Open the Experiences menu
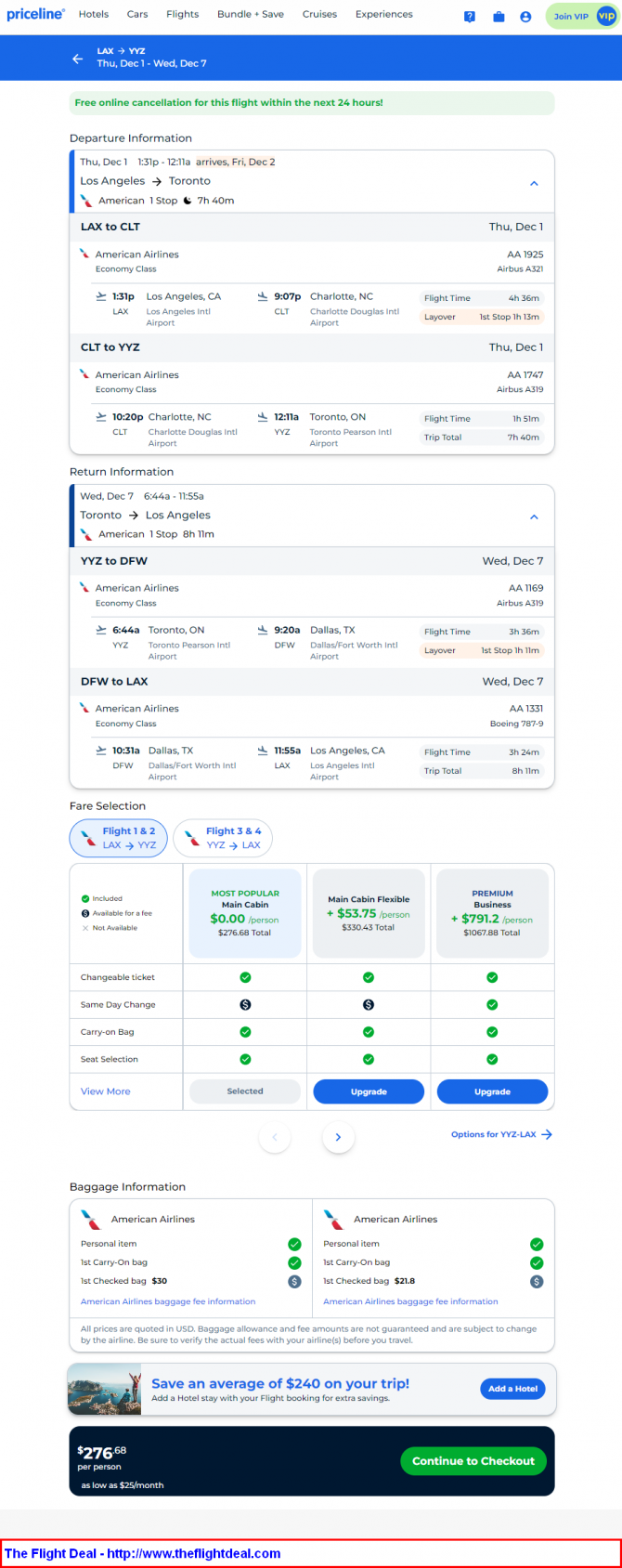The width and height of the screenshot is (622, 1568). [384, 14]
